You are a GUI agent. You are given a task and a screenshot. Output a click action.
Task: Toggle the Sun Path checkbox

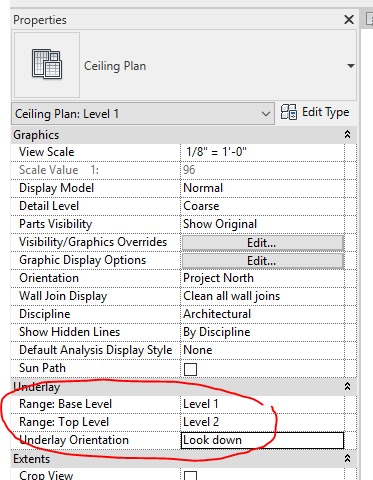190,369
